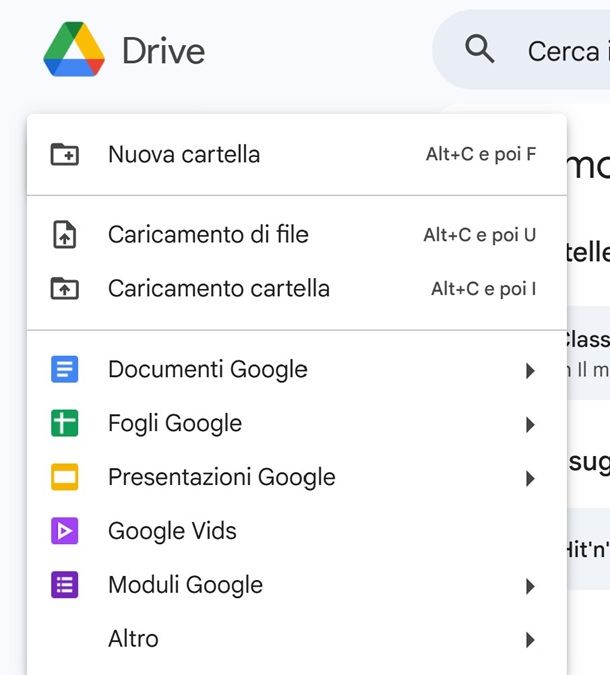Open the Altro submenu arrow
Viewport: 610px width, 675px height.
[x=530, y=640]
